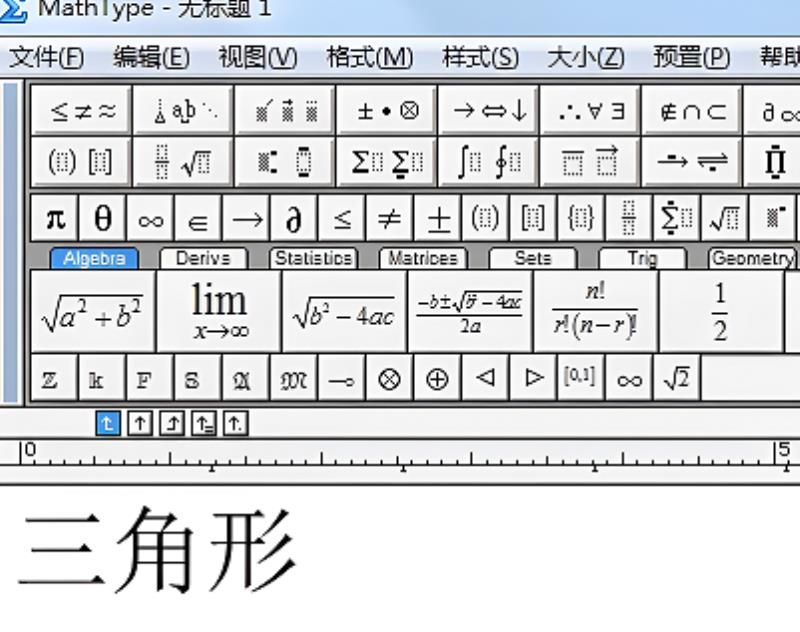Open the spaces and ellipses palette
This screenshot has width=800, height=632.
183,110
